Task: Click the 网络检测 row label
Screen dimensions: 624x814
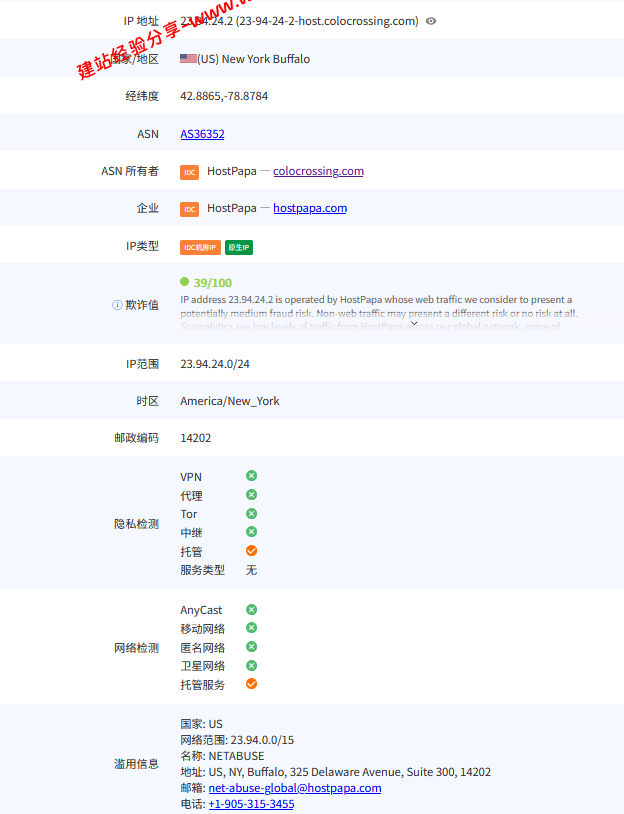Action: pos(137,648)
